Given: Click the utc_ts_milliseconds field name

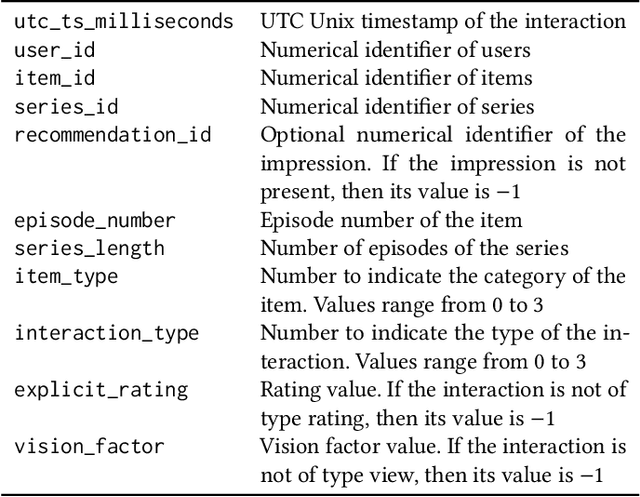Looking at the screenshot, I should click(x=124, y=21).
